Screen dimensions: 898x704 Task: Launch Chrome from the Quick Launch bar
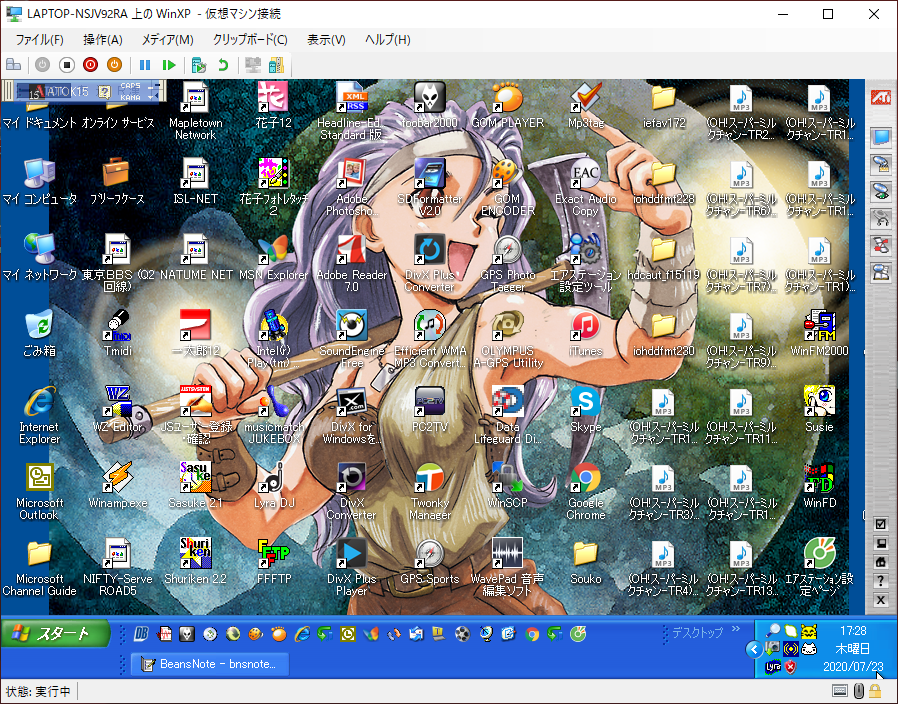coord(532,634)
